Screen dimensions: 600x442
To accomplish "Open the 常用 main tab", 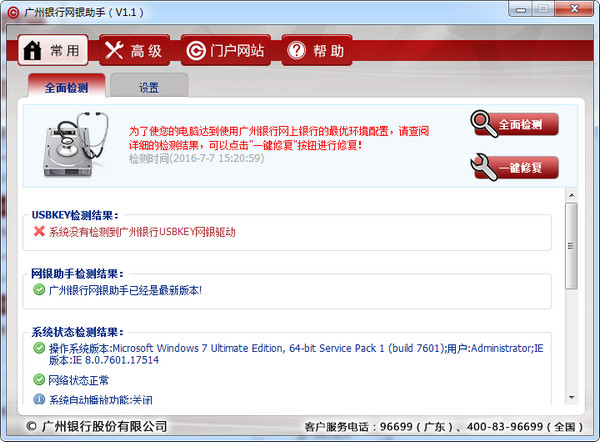I will coord(53,50).
